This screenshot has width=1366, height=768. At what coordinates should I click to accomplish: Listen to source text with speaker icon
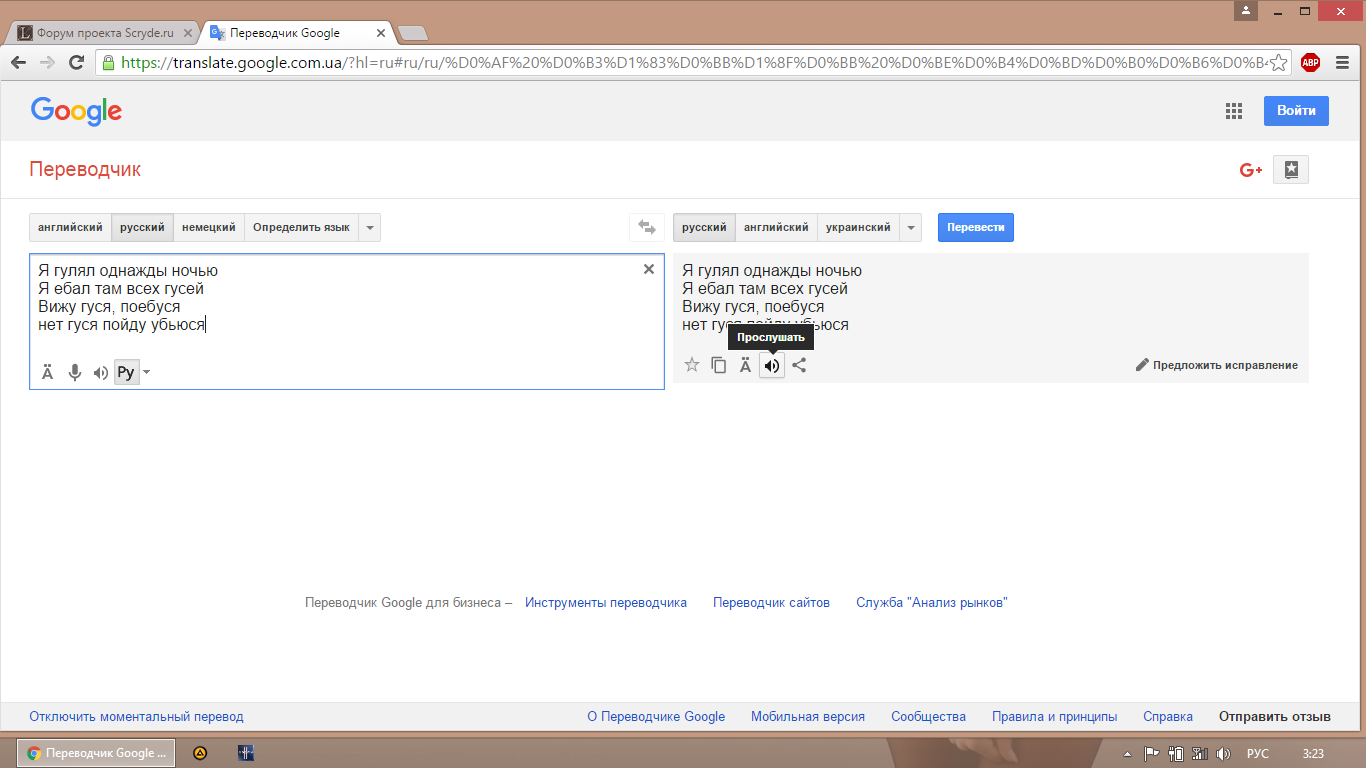pyautogui.click(x=100, y=373)
